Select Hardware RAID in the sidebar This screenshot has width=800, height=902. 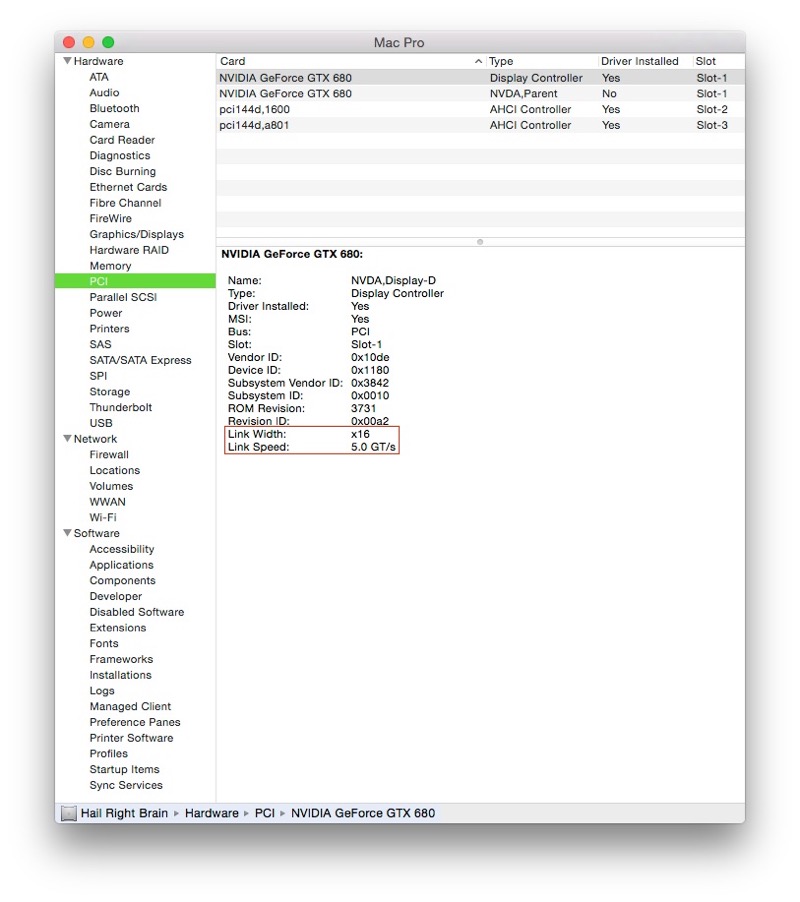(x=129, y=250)
